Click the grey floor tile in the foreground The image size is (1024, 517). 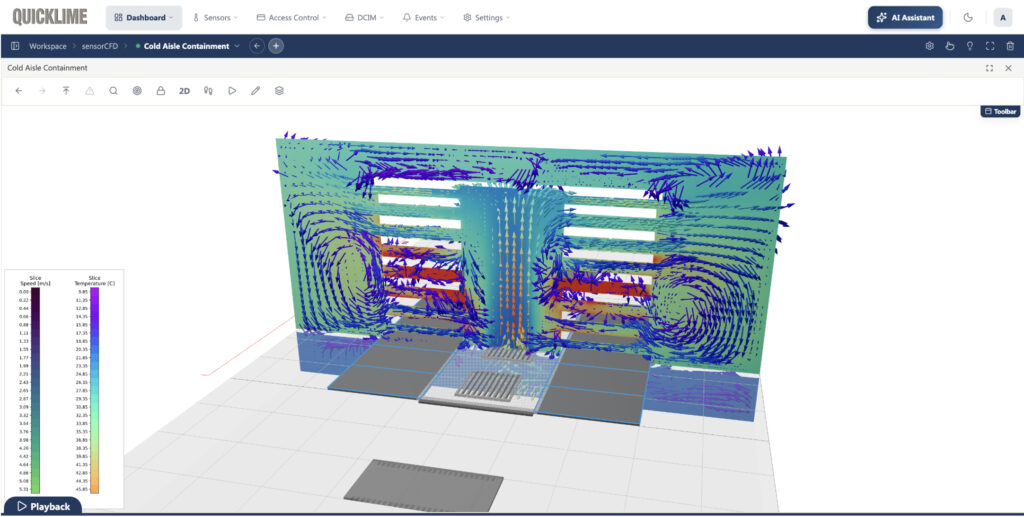coord(424,485)
